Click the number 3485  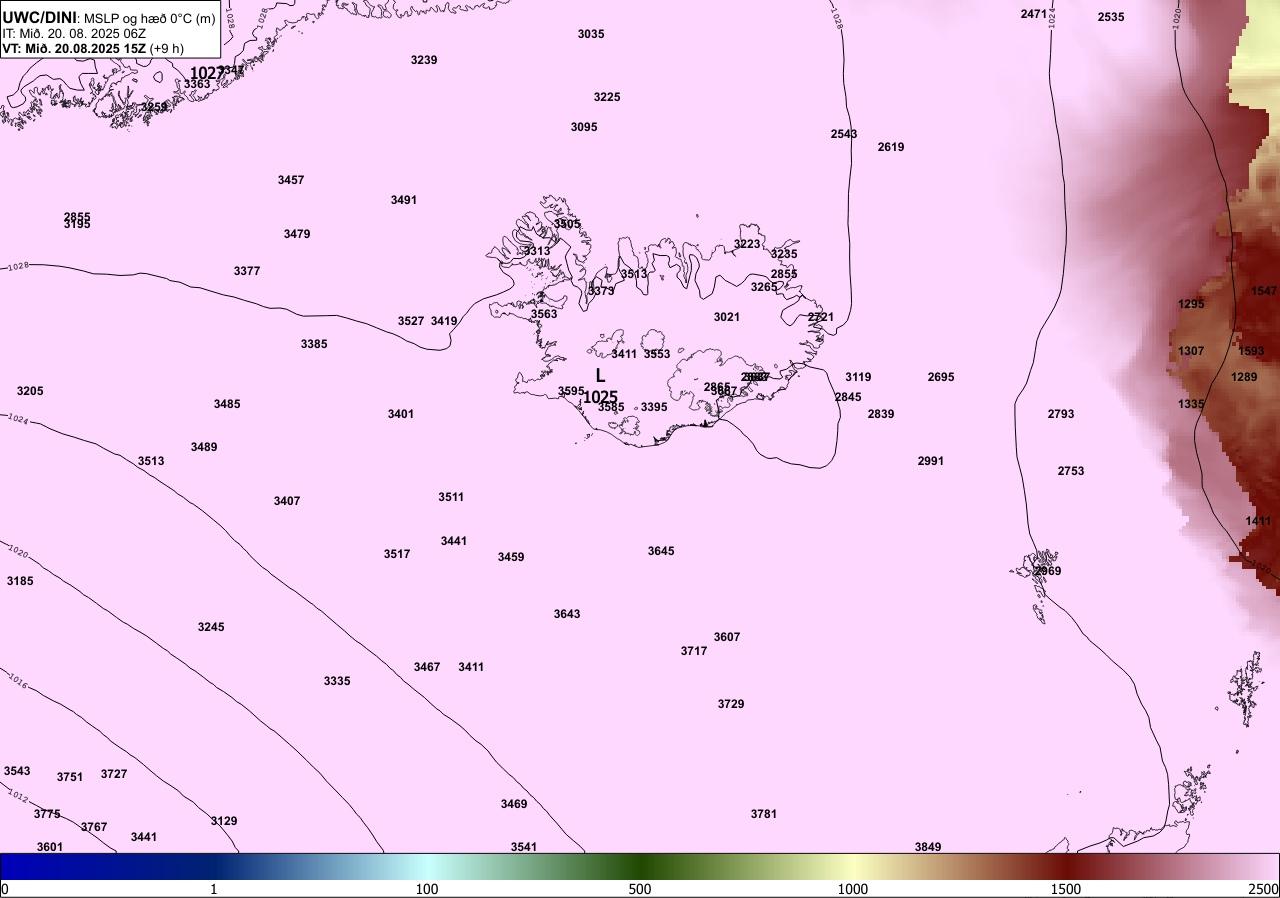[x=227, y=404]
